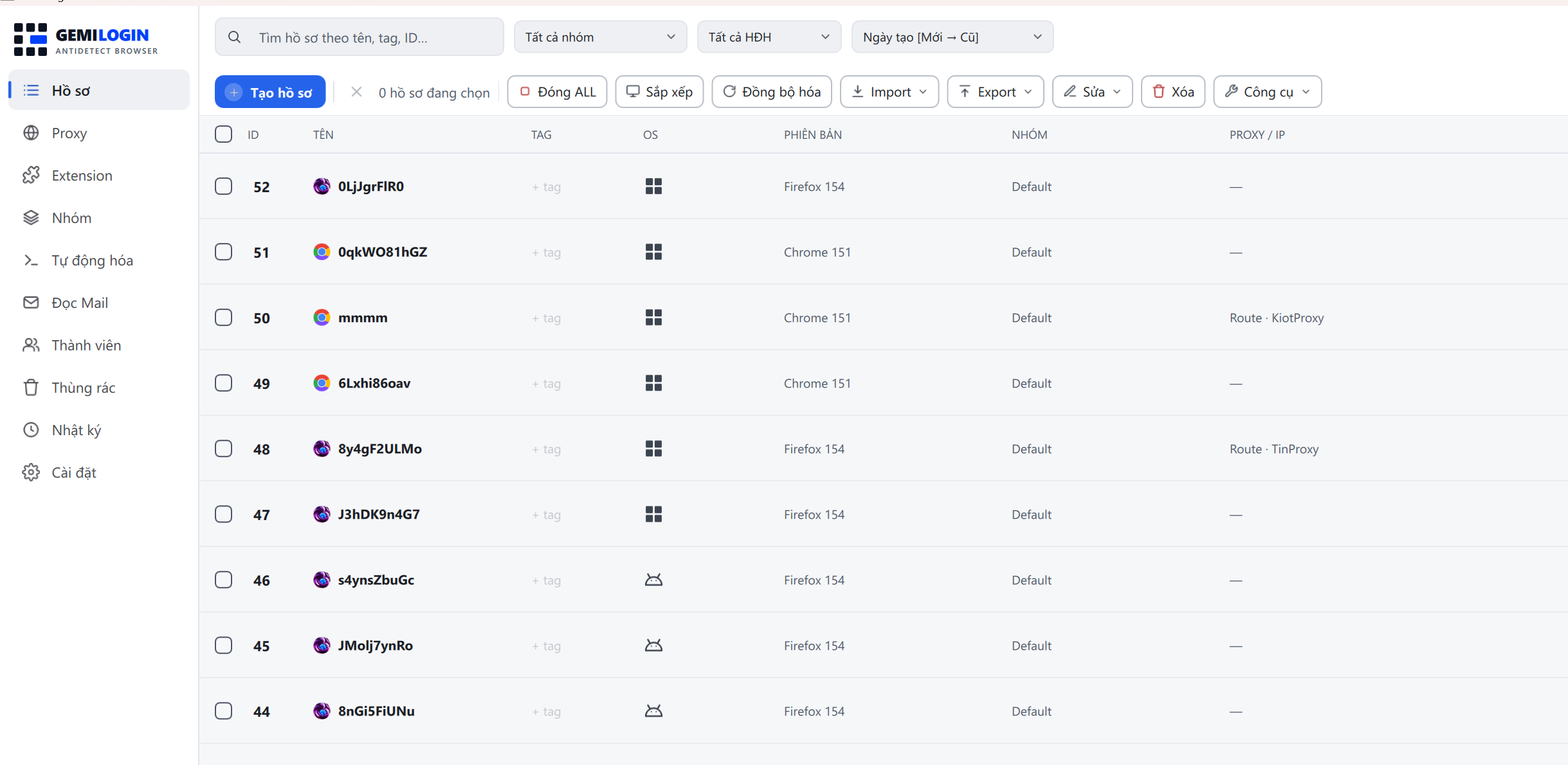Open Đọc Mail in sidebar

coord(99,303)
